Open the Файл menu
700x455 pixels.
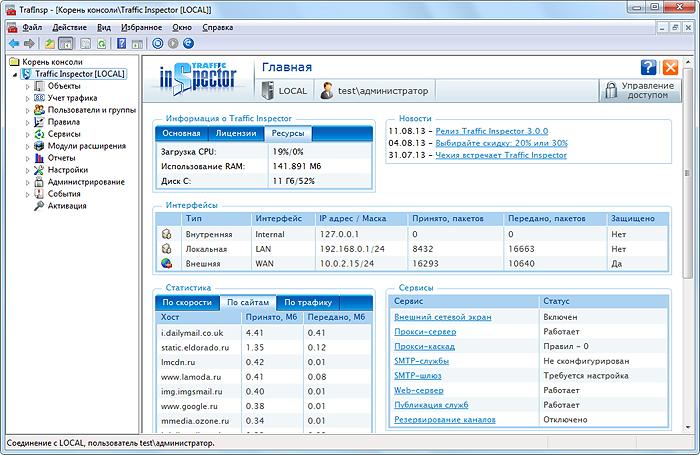pos(32,27)
